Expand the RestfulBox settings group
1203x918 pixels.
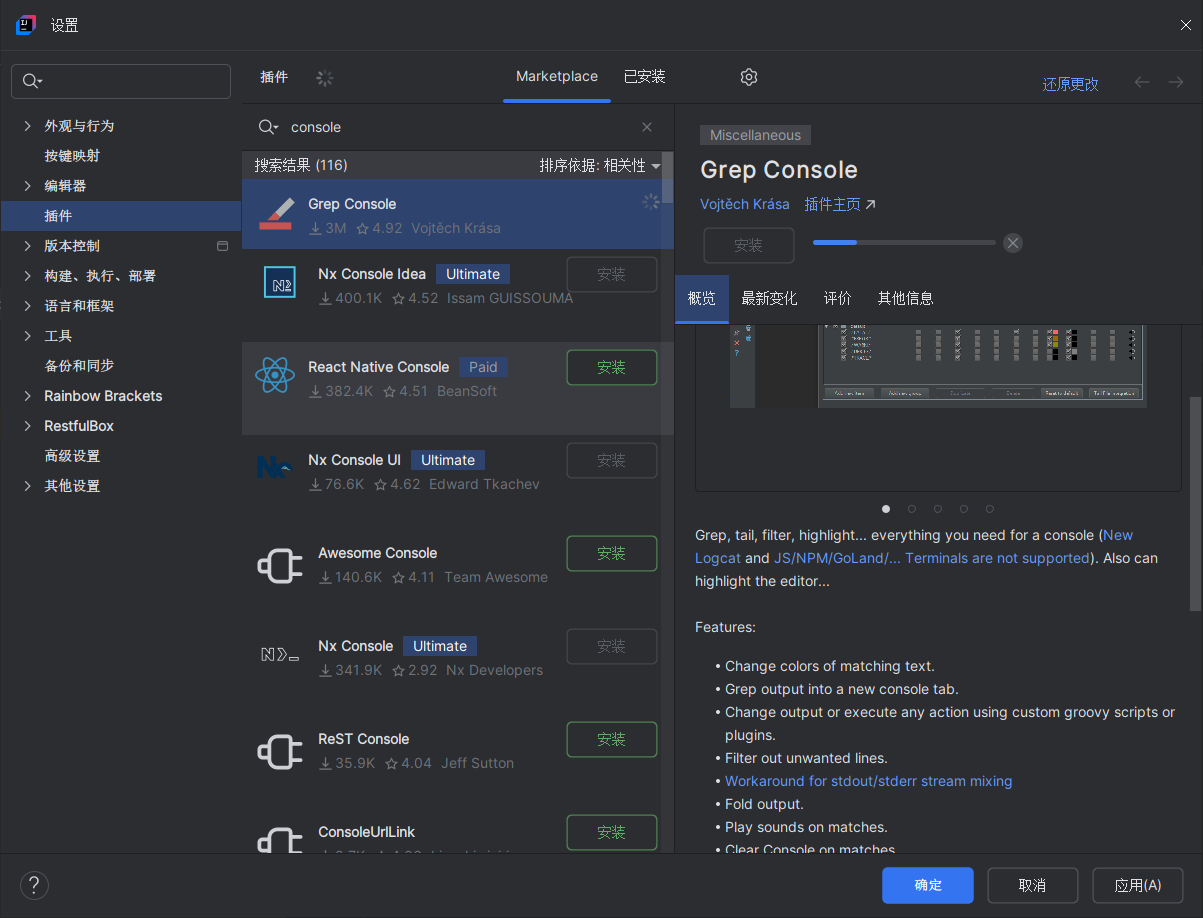click(x=27, y=426)
